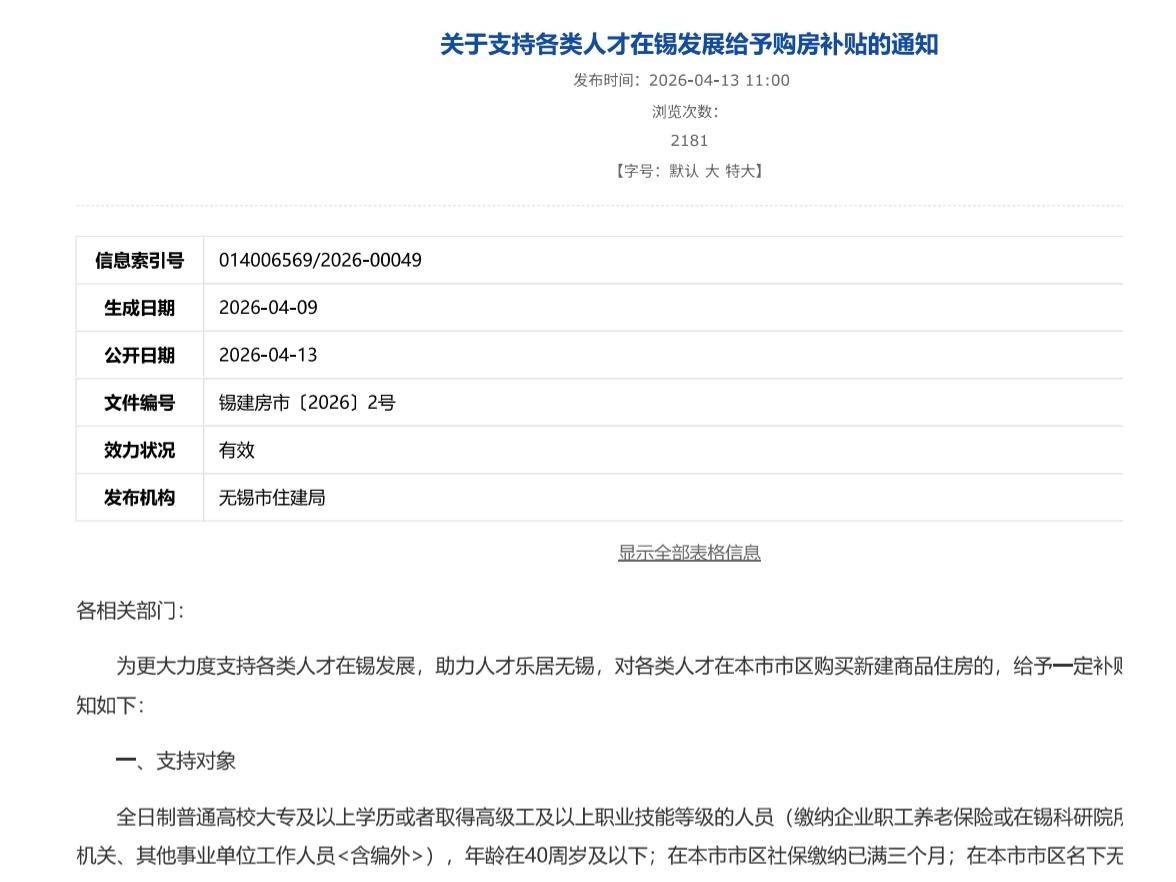Viewport: 1176px width, 882px height.
Task: Click the 发布时间 timestamp text
Action: 681,80
